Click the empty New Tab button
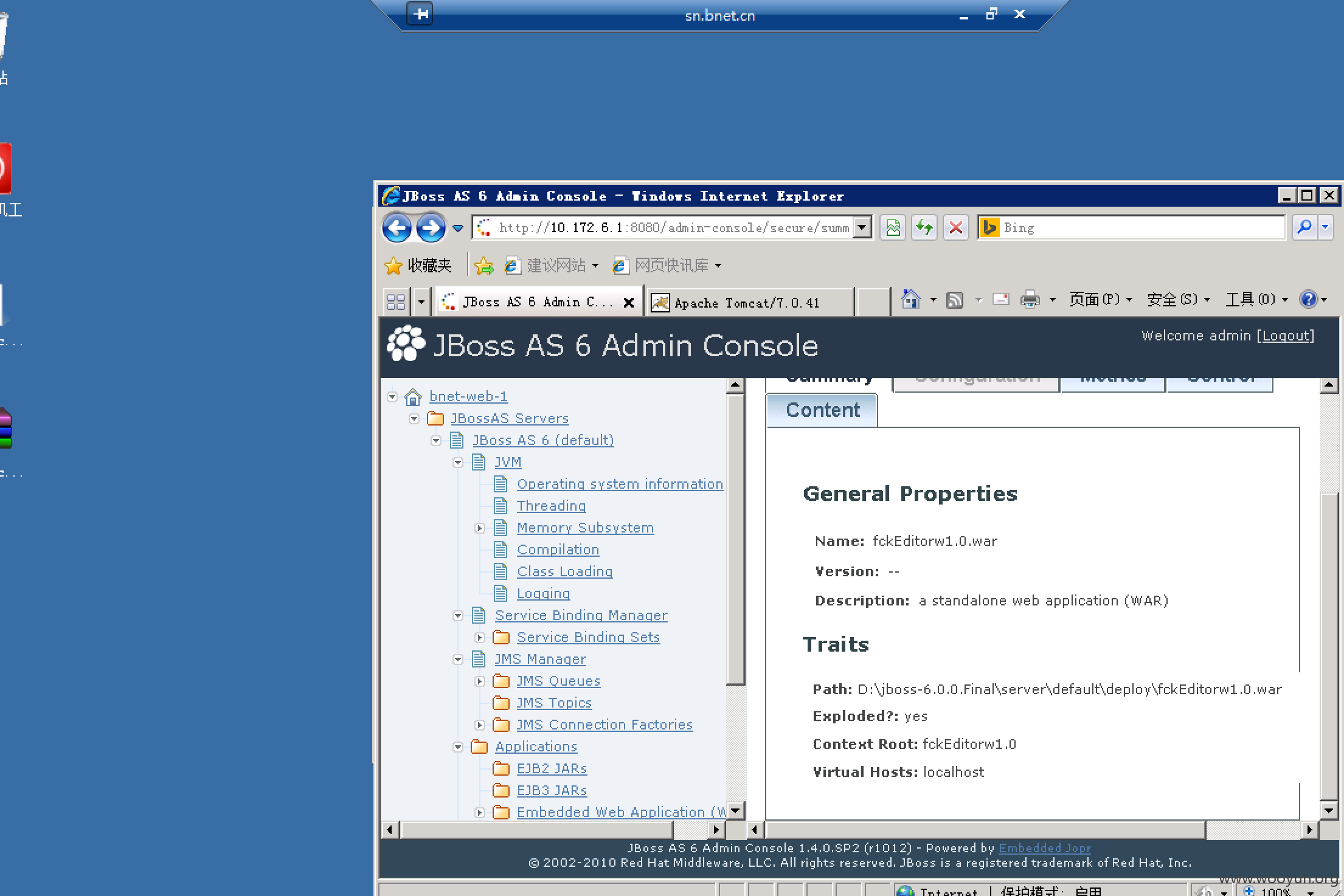1344x896 pixels. [x=873, y=303]
